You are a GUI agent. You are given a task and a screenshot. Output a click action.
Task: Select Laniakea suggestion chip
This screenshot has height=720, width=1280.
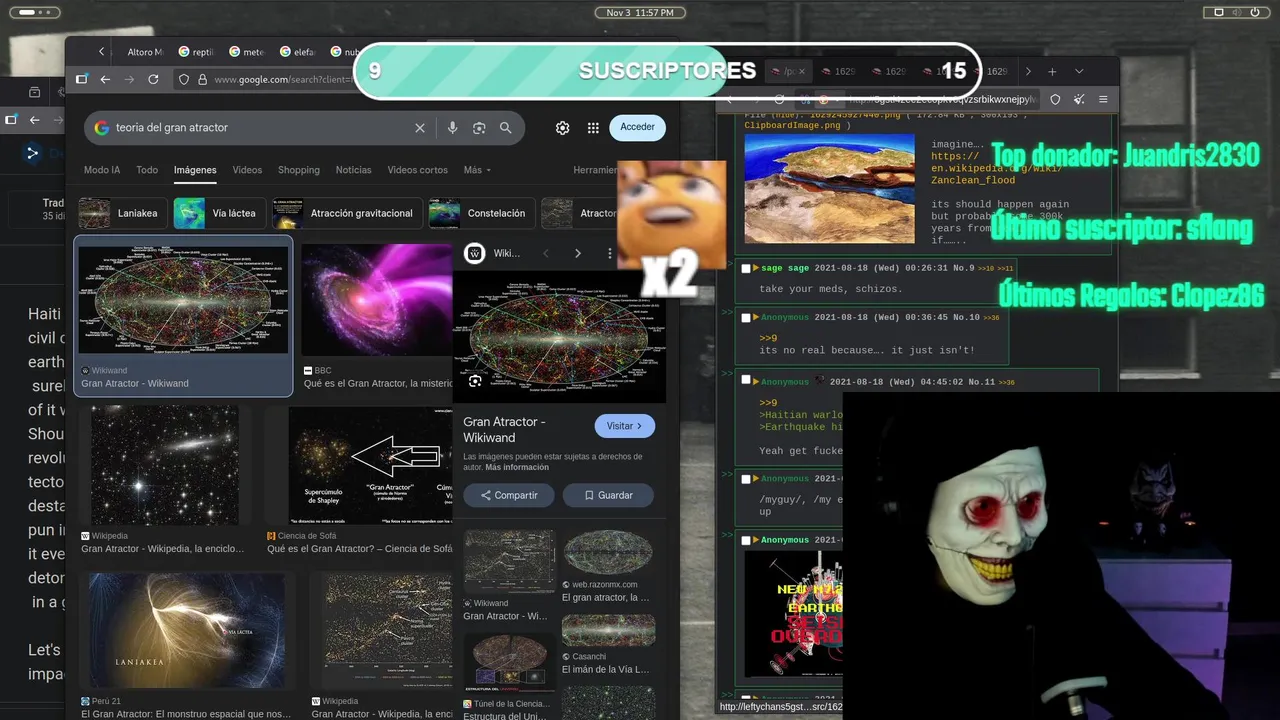point(122,213)
